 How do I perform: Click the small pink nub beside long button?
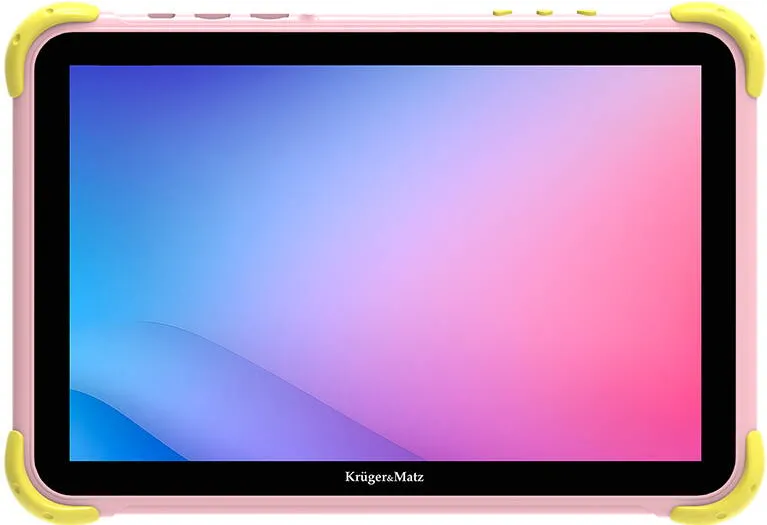point(307,18)
